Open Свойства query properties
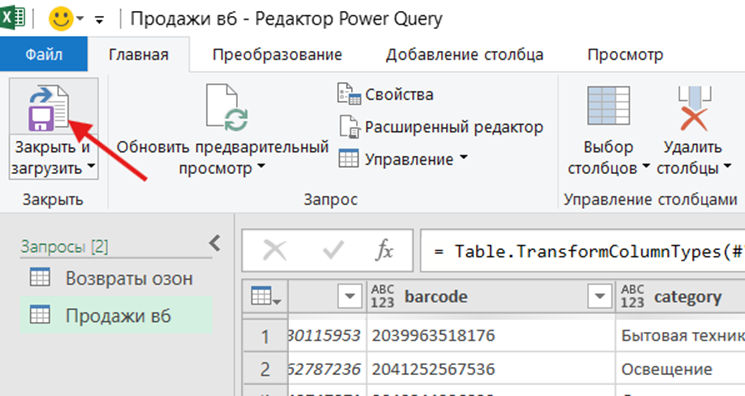 [x=385, y=94]
